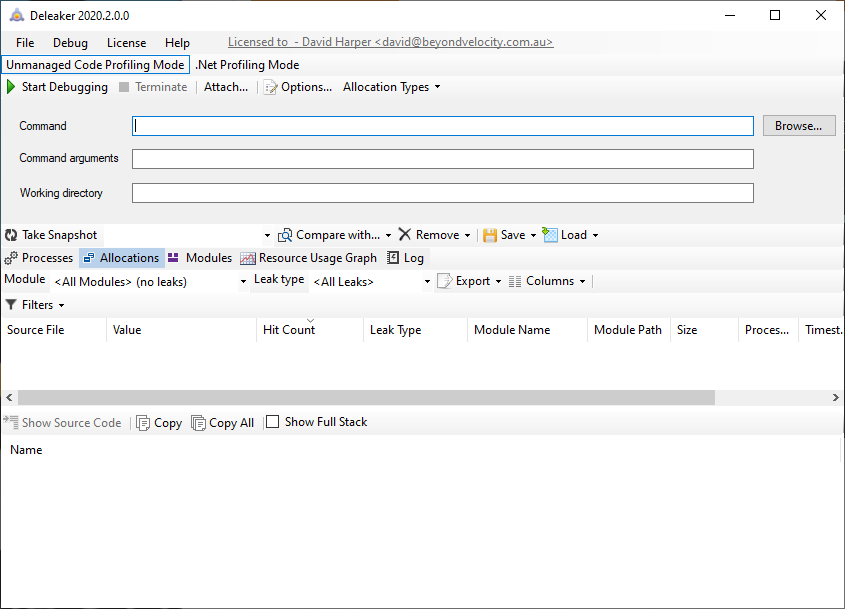Viewport: 845px width, 609px height.
Task: Click inside the Command input field
Action: [442, 126]
